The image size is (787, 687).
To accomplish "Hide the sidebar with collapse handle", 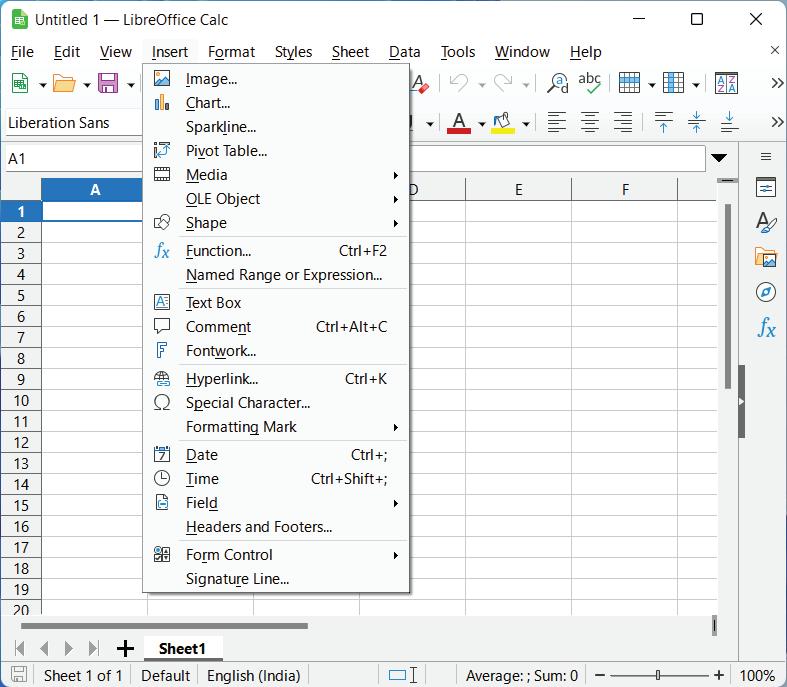I will [x=741, y=401].
